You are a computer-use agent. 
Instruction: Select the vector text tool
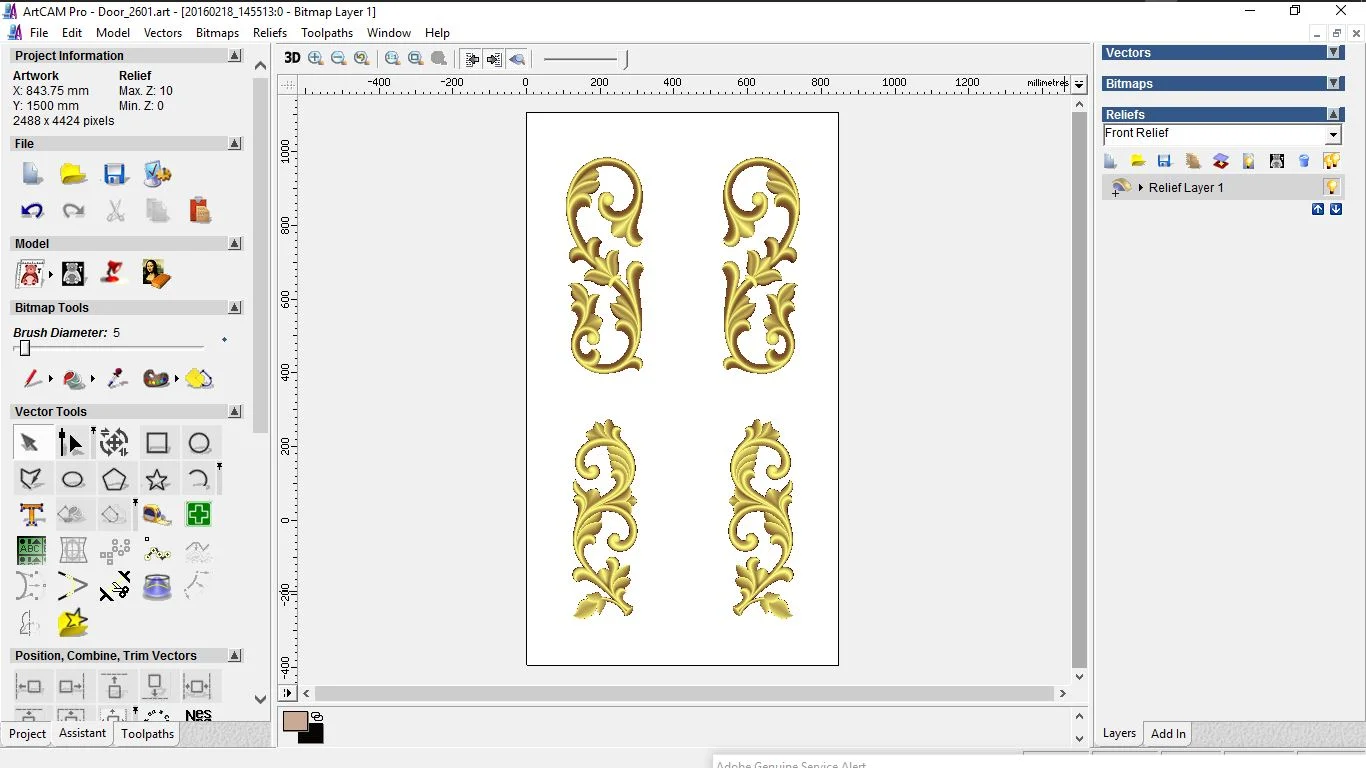click(x=32, y=515)
